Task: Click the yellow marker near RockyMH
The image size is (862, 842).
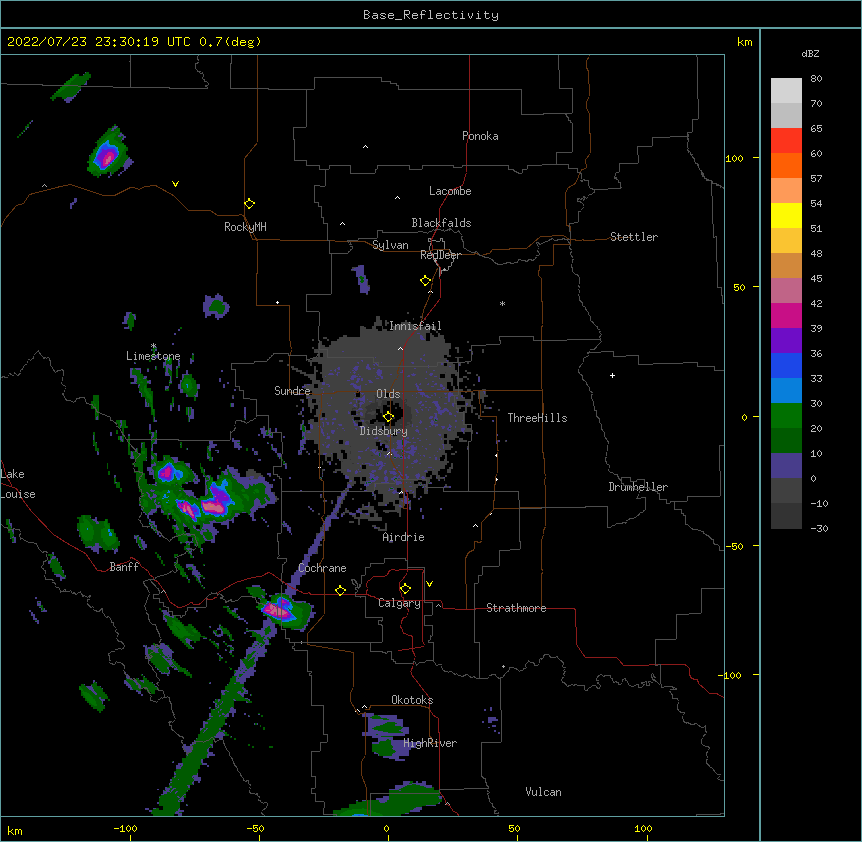Action: tap(249, 204)
